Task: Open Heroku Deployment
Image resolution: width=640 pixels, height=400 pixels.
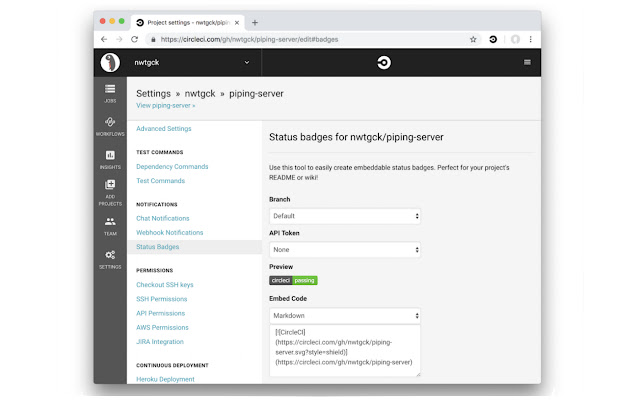Action: click(165, 379)
